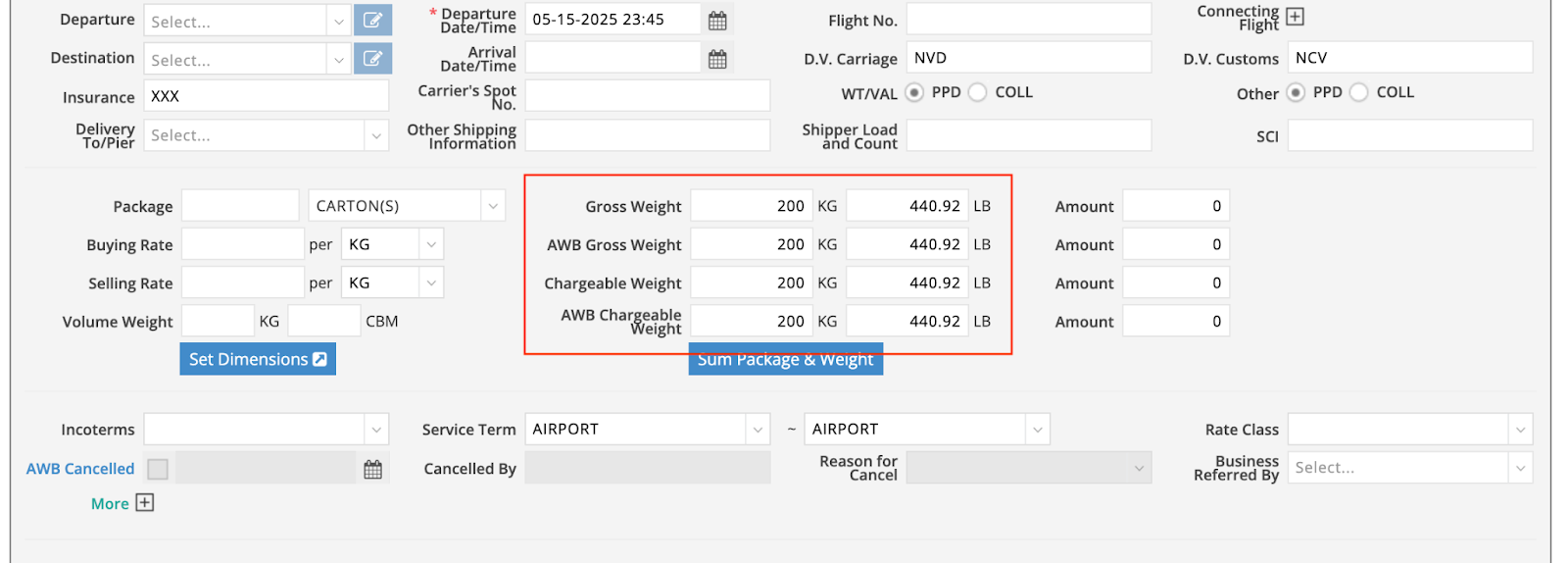The width and height of the screenshot is (1568, 563).
Task: Tick the AWB Cancelled checkbox
Action: point(158,469)
